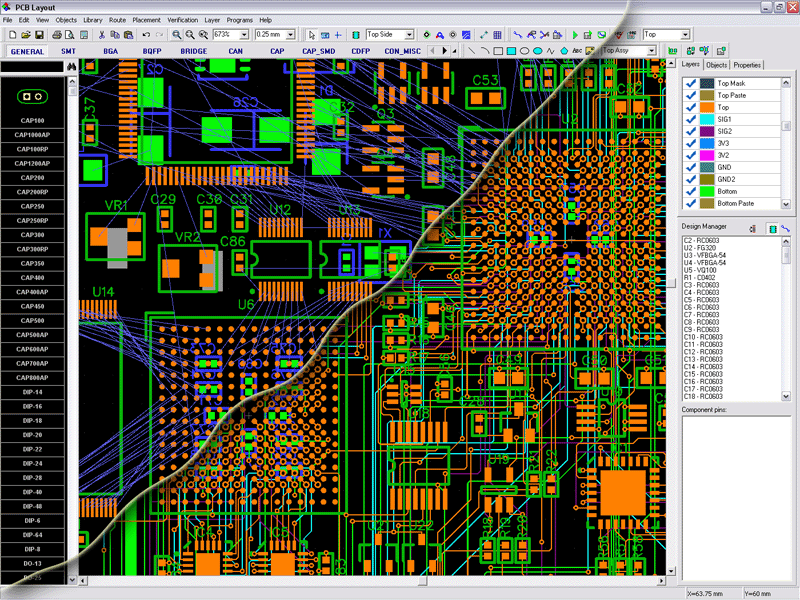The width and height of the screenshot is (800, 600).
Task: Create a new PCB file
Action: point(13,35)
